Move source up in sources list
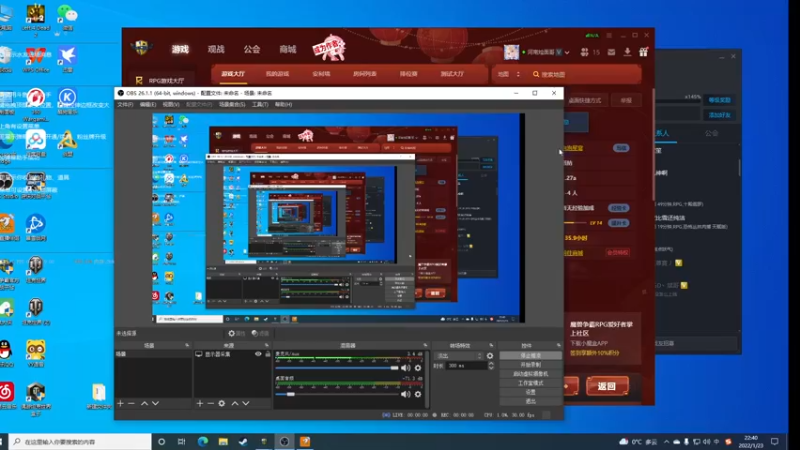The width and height of the screenshot is (800, 450). click(x=235, y=403)
